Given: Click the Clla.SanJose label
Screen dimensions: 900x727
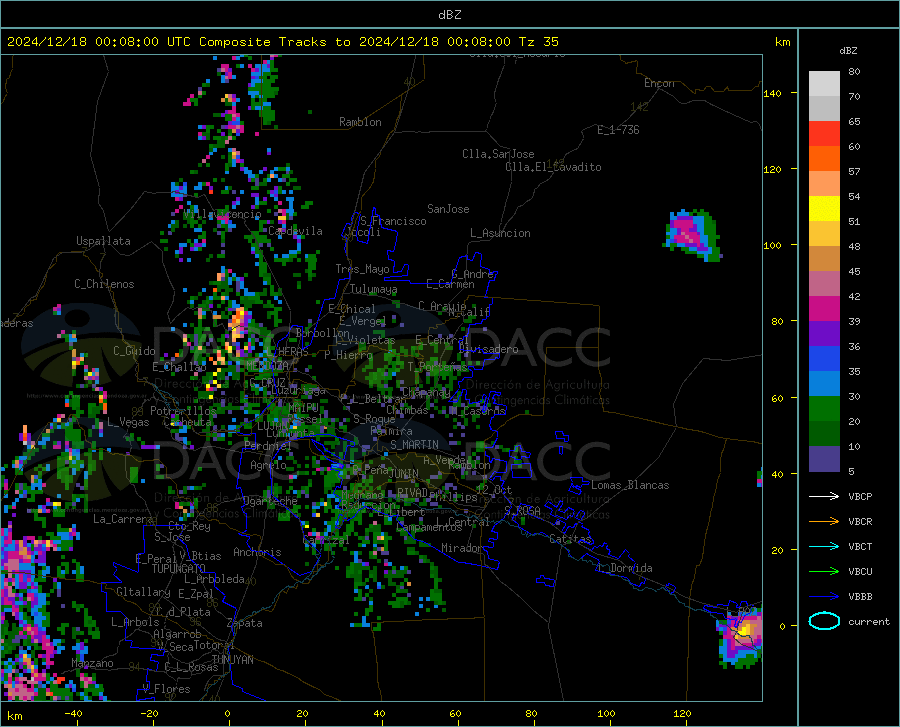Looking at the screenshot, I should tap(498, 154).
